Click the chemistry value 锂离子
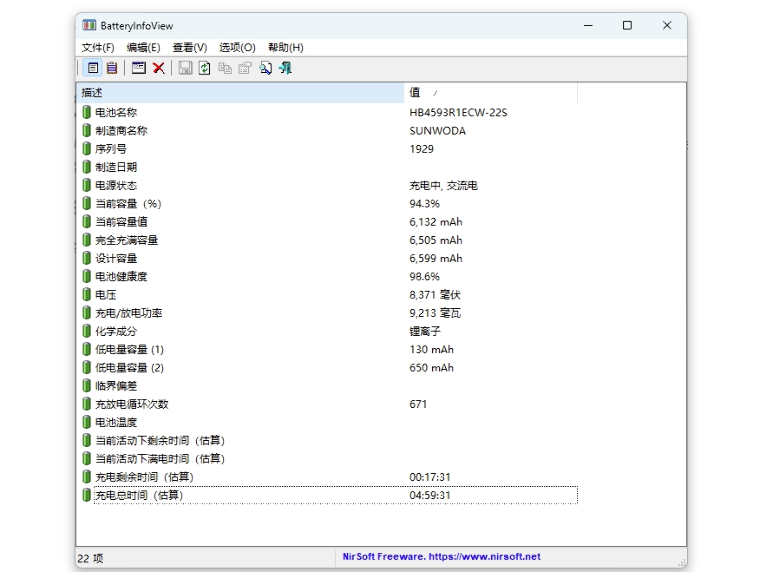 [x=425, y=331]
